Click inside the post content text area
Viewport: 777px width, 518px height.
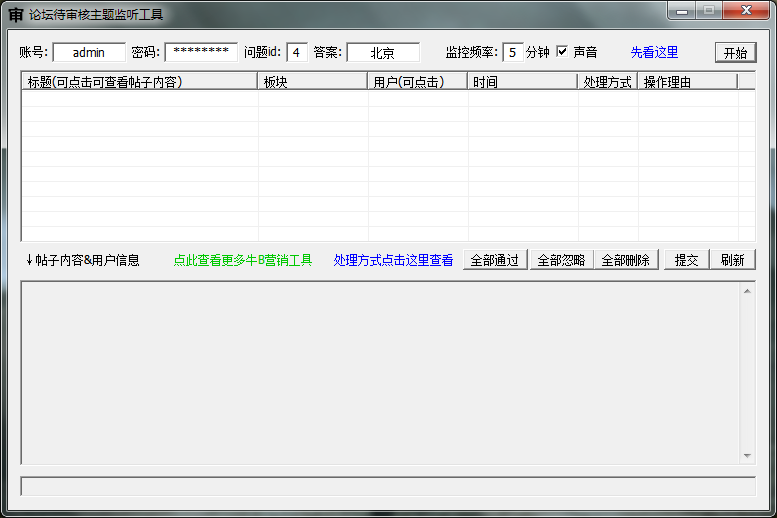point(381,373)
